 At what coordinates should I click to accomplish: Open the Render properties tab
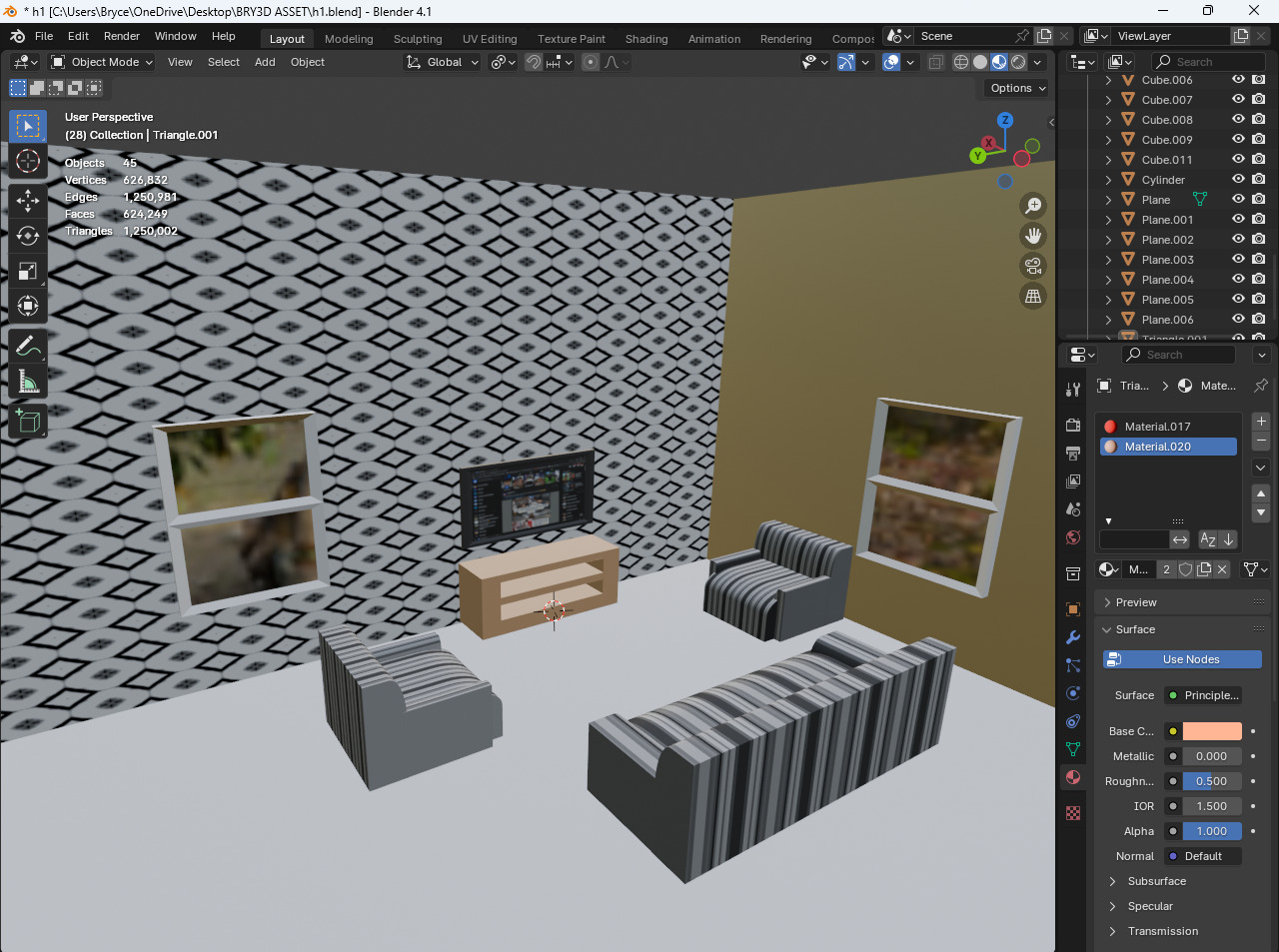pos(1073,425)
